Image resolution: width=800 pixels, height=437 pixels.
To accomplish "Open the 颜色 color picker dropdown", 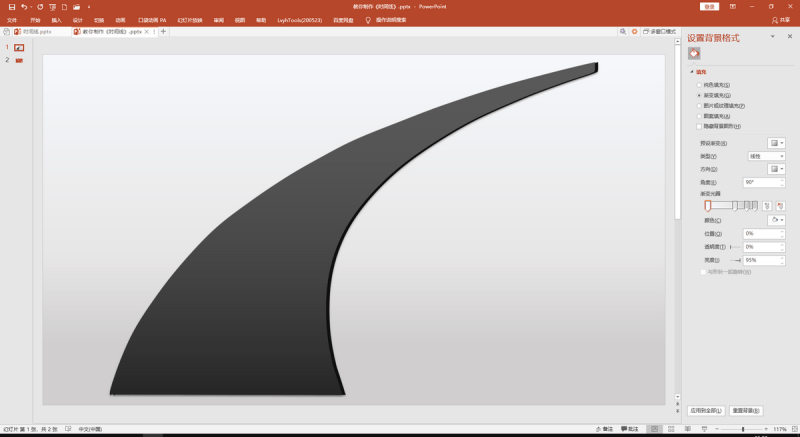I will pyautogui.click(x=775, y=219).
